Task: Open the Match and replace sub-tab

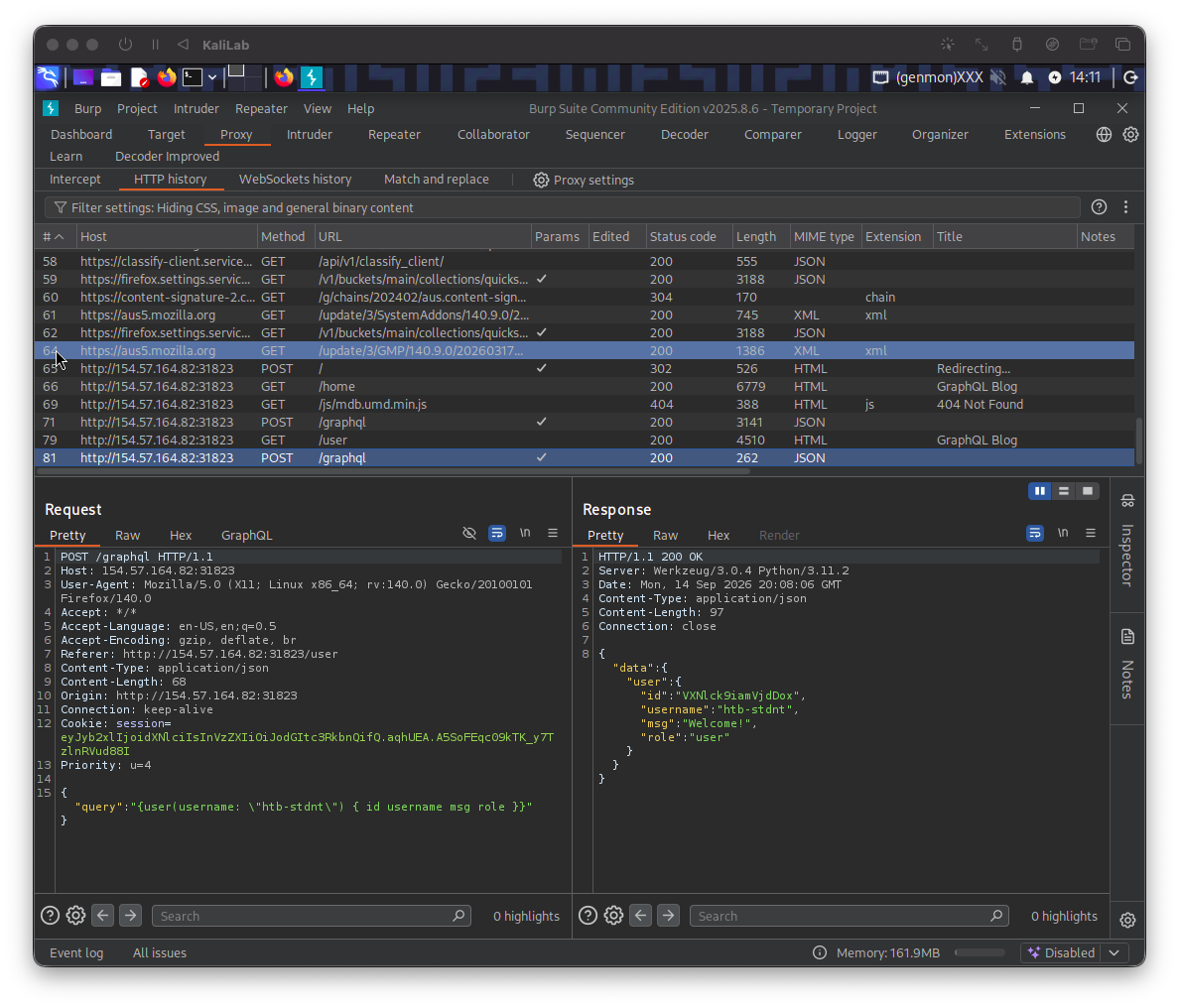Action: coord(436,179)
